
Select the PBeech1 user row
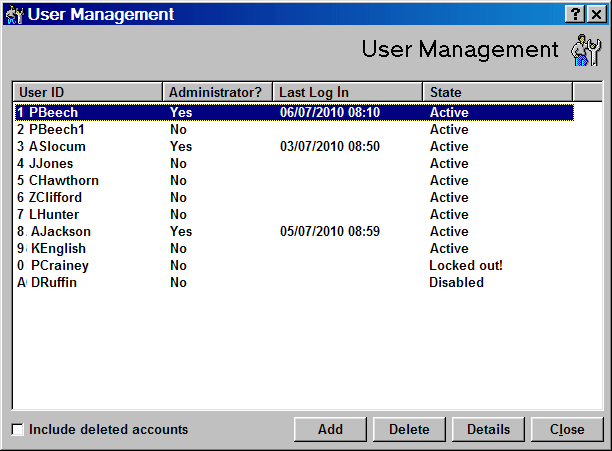pos(294,130)
